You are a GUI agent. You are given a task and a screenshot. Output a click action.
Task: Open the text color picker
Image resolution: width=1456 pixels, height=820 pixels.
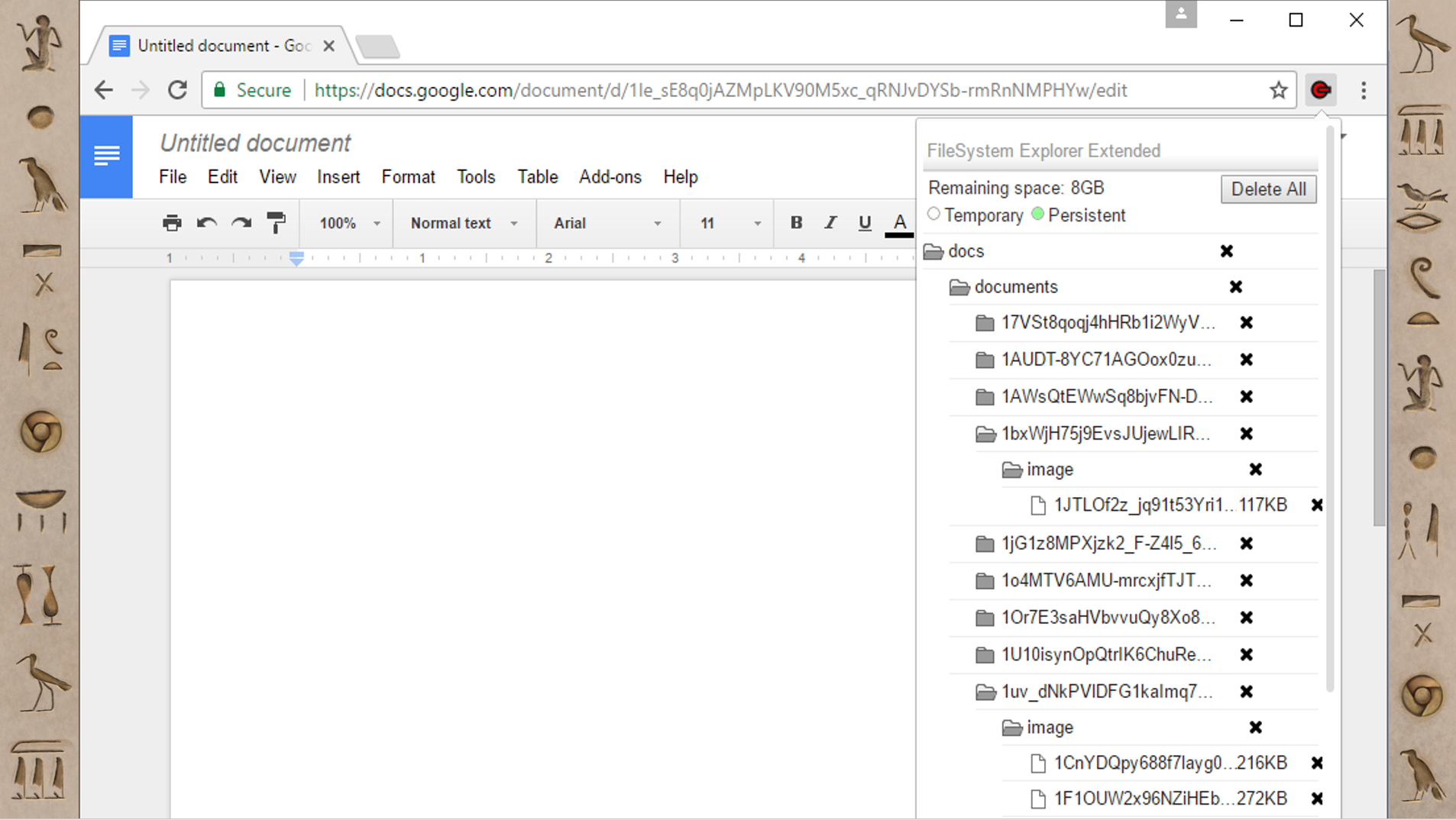pos(899,224)
